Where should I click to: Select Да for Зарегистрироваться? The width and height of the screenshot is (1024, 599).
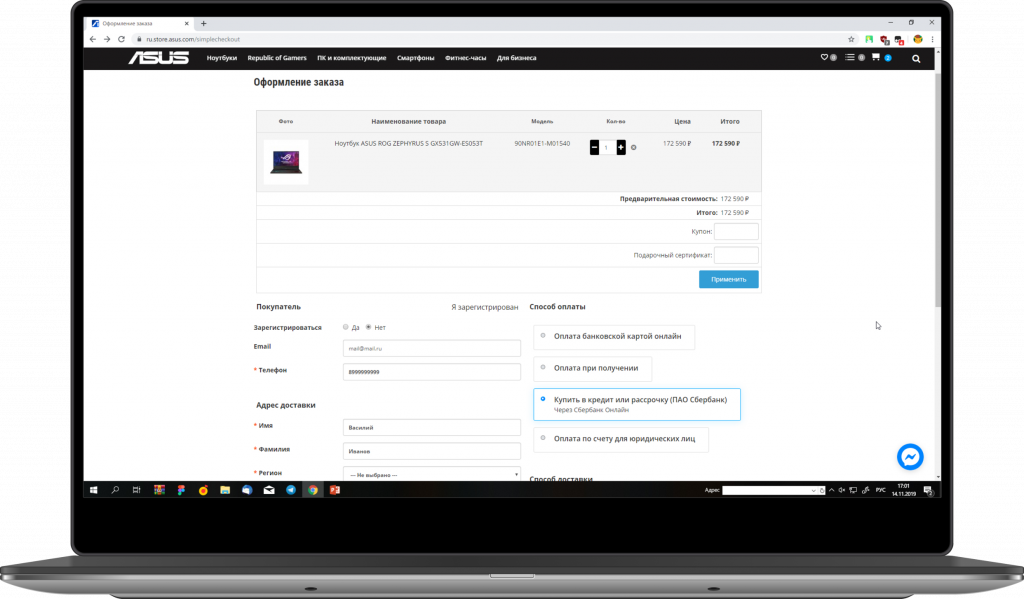pyautogui.click(x=345, y=327)
